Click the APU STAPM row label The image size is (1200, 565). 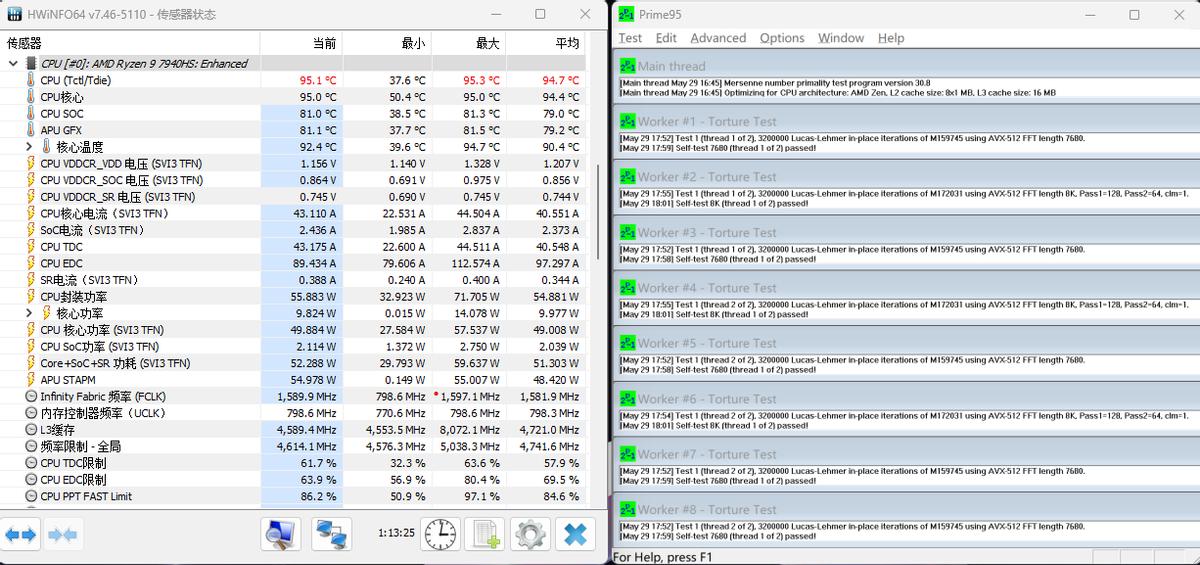(x=68, y=380)
